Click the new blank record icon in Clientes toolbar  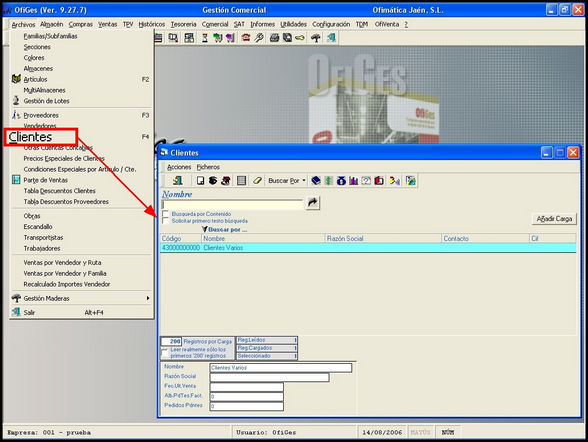[x=201, y=181]
